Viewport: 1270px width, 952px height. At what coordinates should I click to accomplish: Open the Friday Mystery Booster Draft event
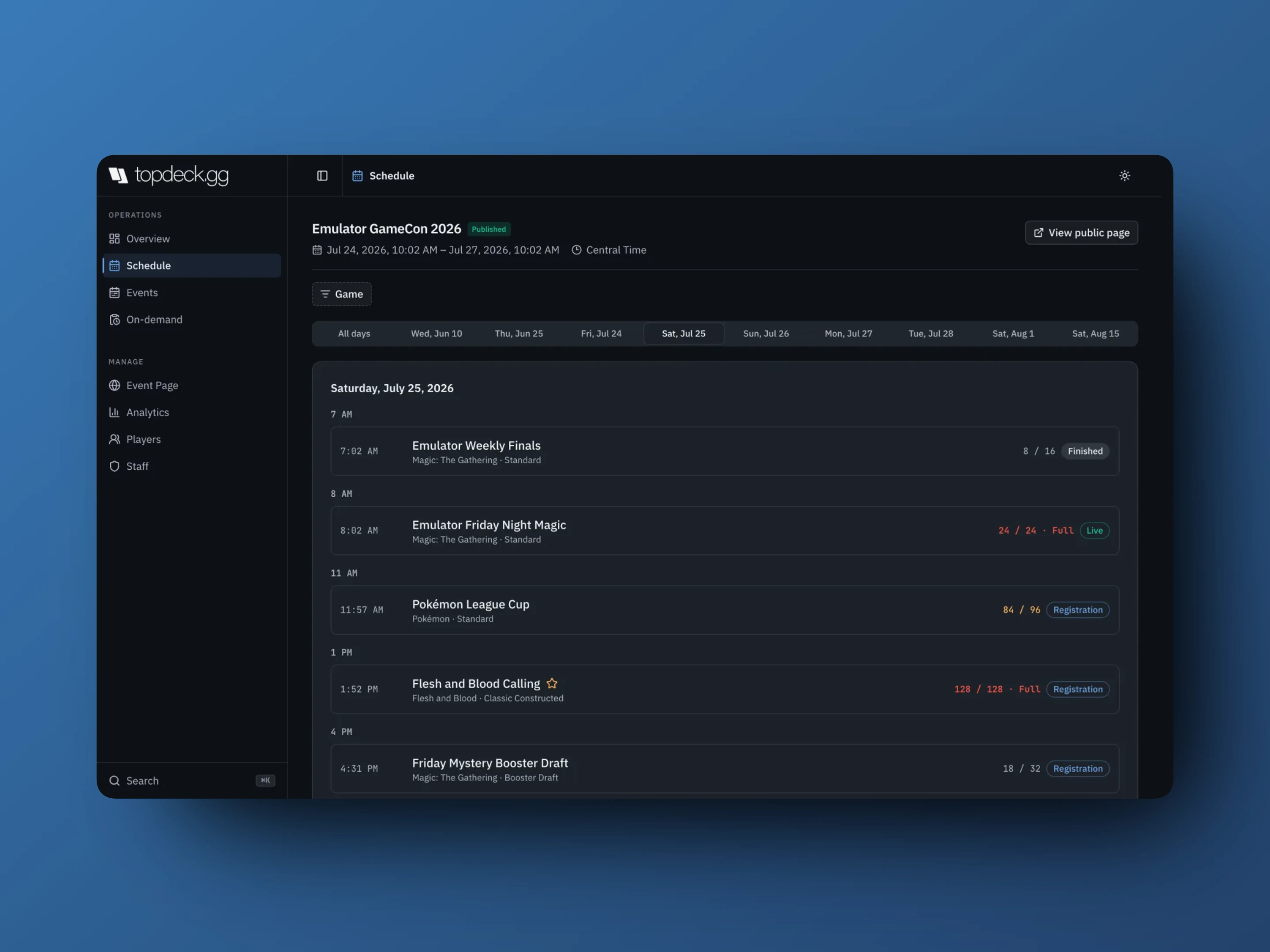(725, 768)
